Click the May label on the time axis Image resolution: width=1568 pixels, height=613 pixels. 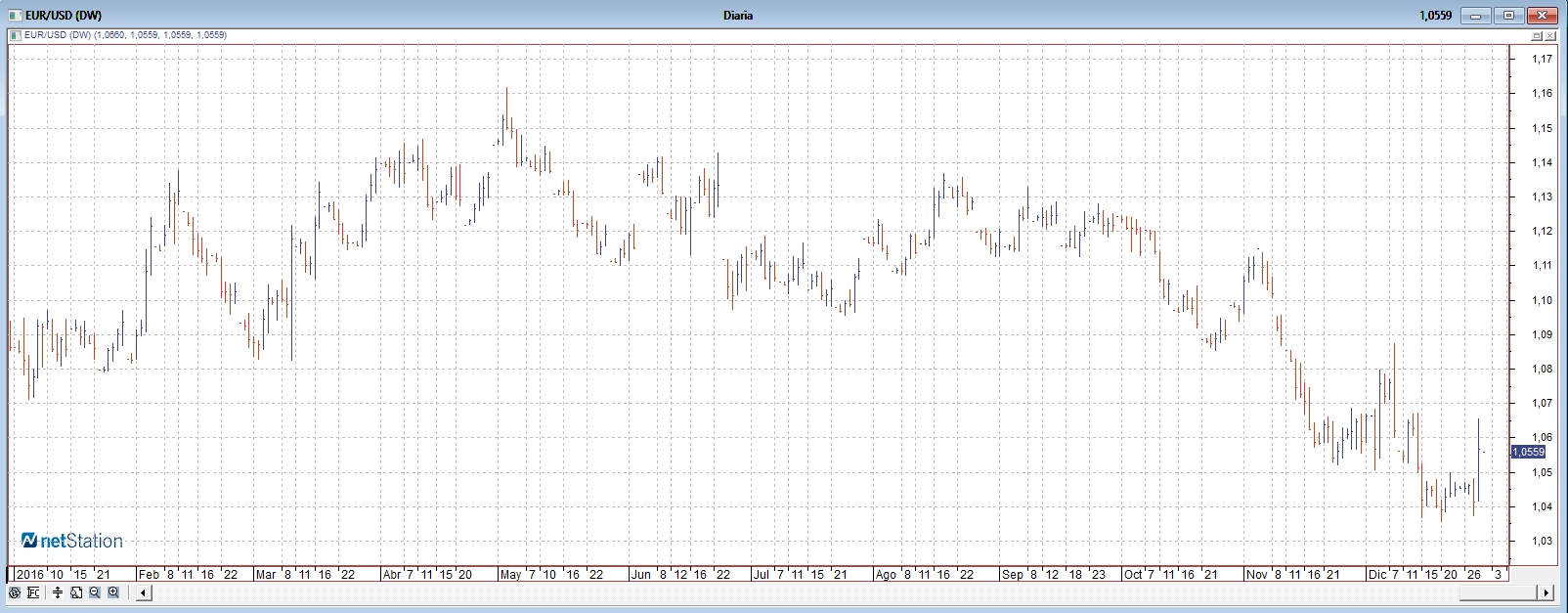(x=510, y=575)
